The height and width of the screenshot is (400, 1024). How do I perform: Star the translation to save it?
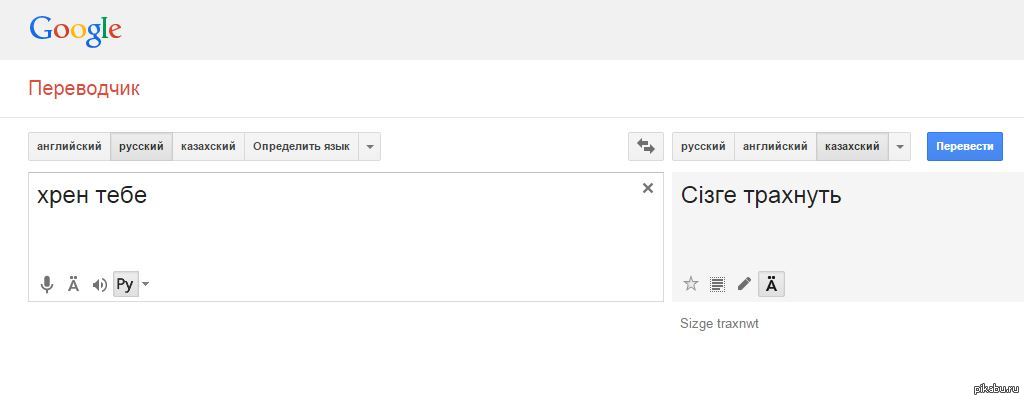[x=690, y=284]
